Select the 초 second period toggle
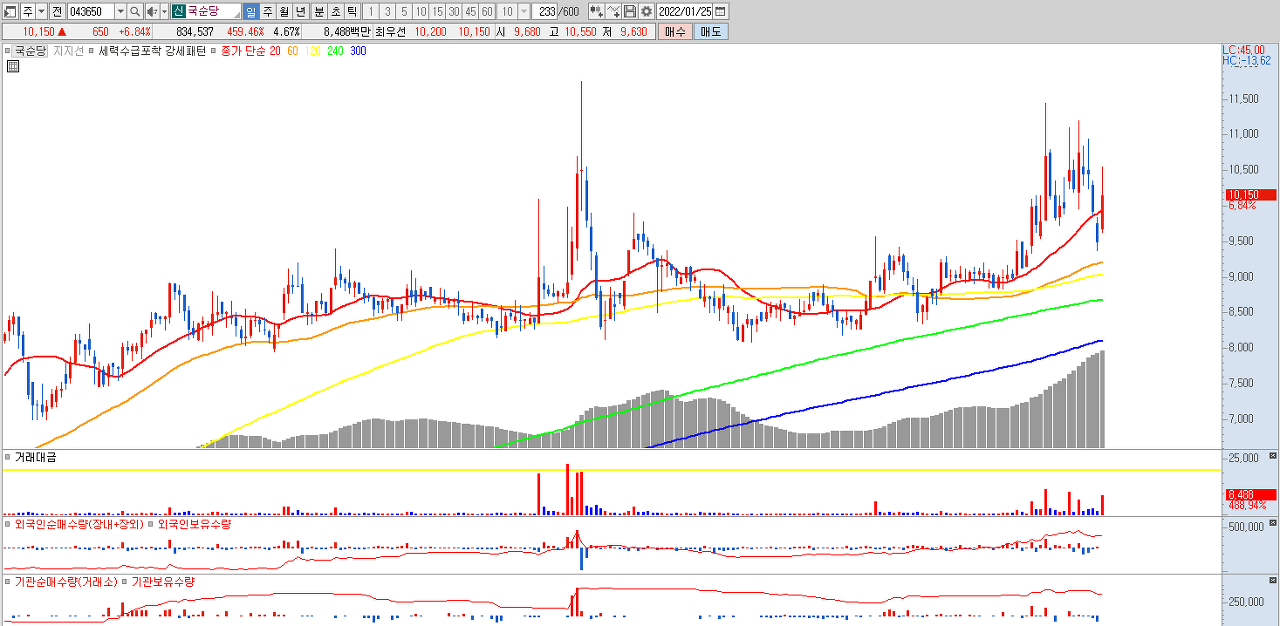Viewport: 1280px width, 626px height. click(x=335, y=11)
